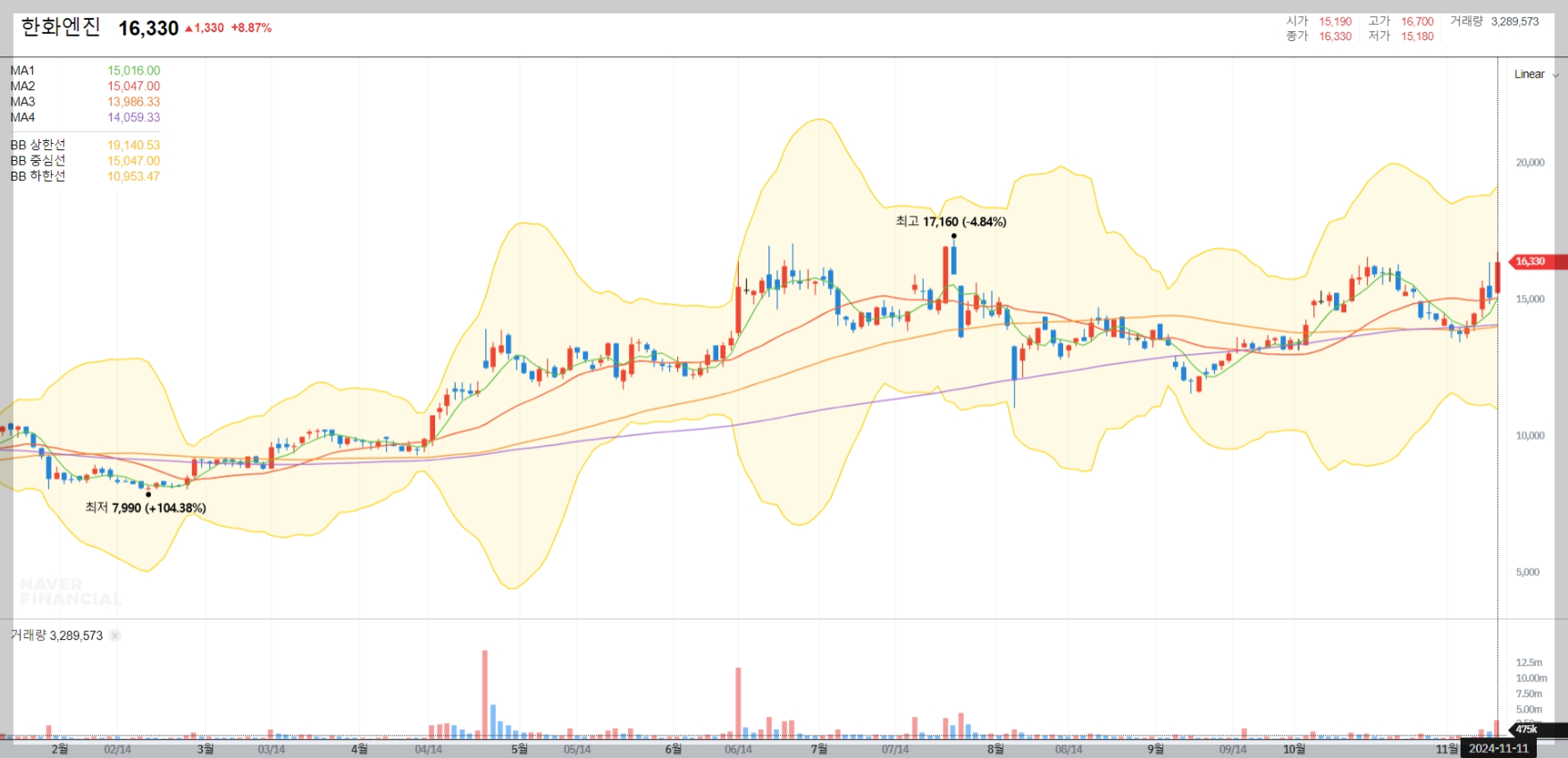Click the 고가 value 16,700
The height and width of the screenshot is (758, 1568).
point(1417,21)
